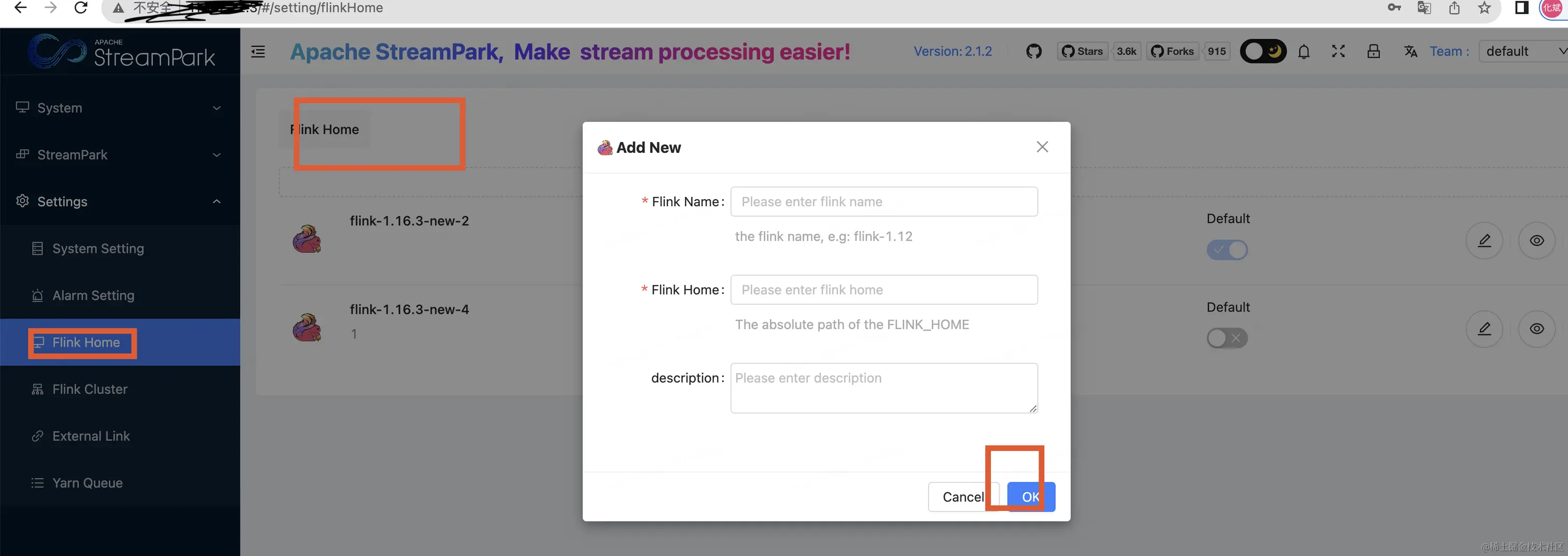Toggle Default switch for flink-1.16.3-new-2
This screenshot has width=1568, height=556.
pyautogui.click(x=1227, y=249)
